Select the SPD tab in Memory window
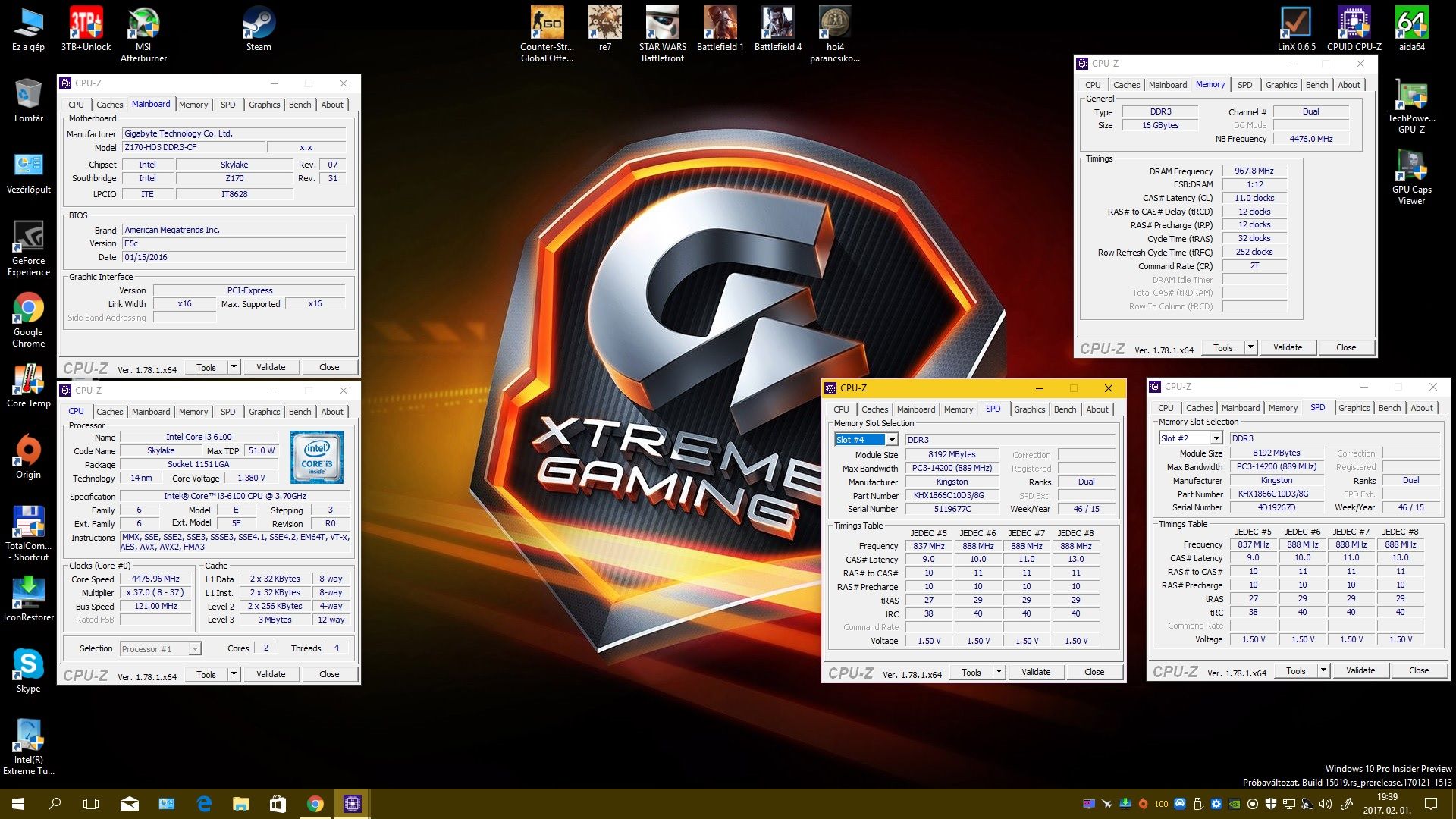Viewport: 1456px width, 819px height. (1244, 85)
